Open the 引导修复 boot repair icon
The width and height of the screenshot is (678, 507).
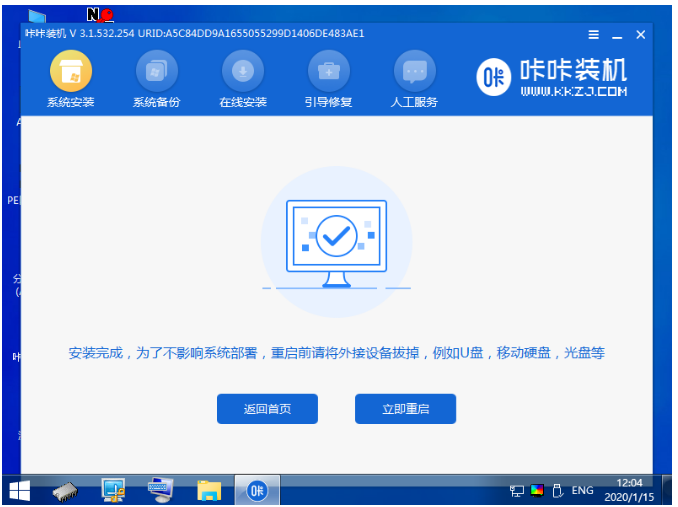coord(329,71)
